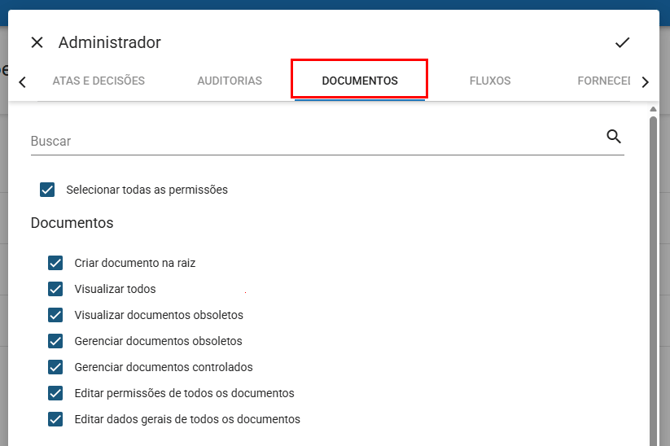Toggle Gerenciar documentos obsoletos checkbox
670x446 pixels.
[x=56, y=341]
